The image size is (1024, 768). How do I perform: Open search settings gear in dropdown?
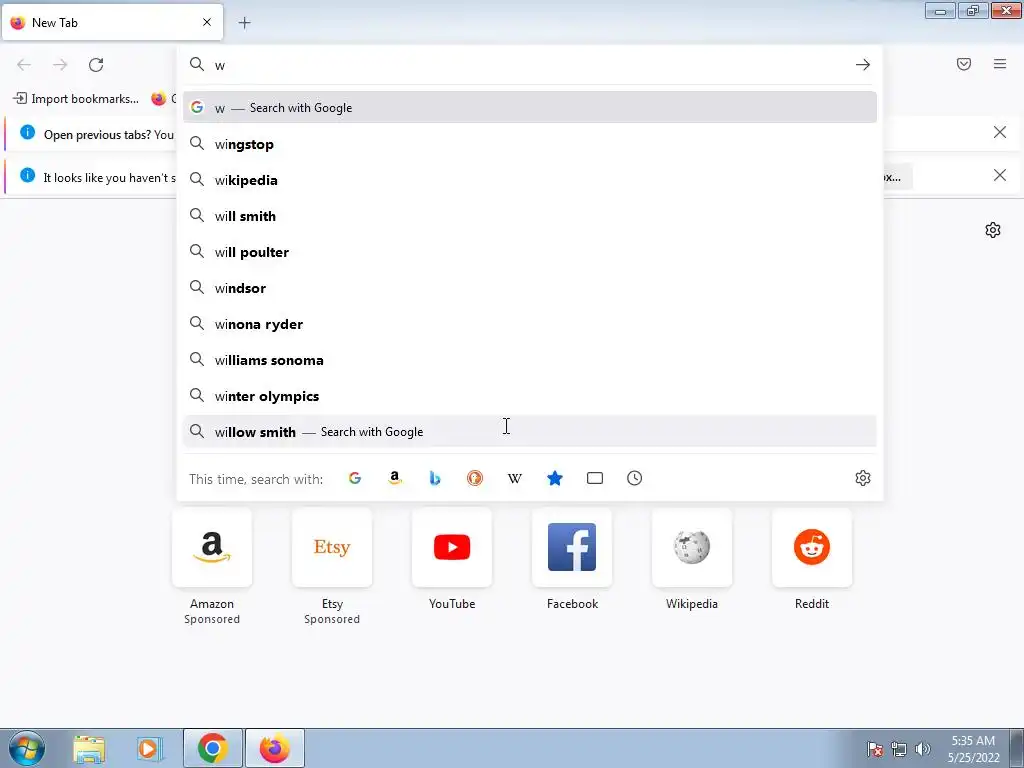pyautogui.click(x=863, y=478)
